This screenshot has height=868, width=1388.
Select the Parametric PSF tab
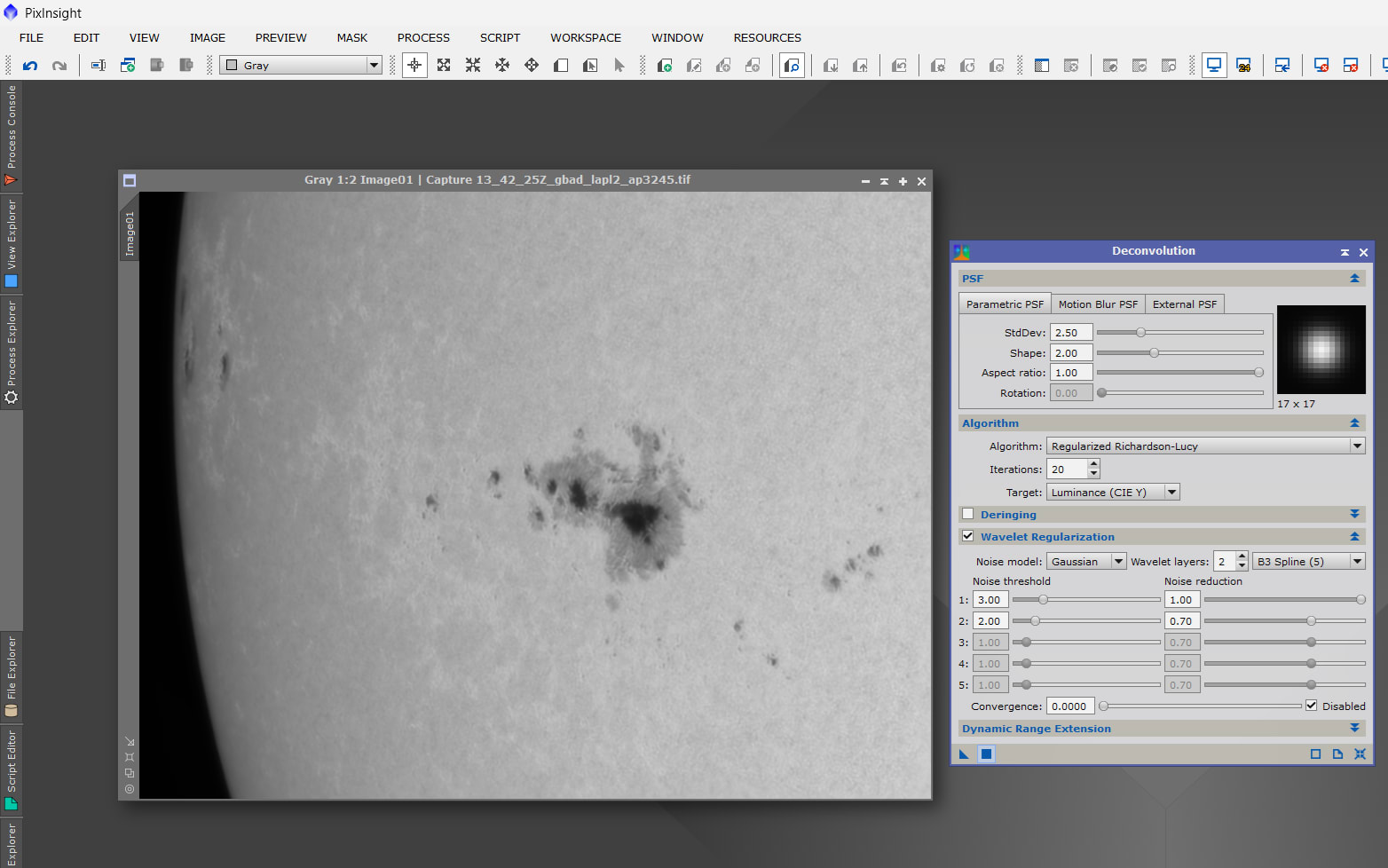click(x=1005, y=304)
